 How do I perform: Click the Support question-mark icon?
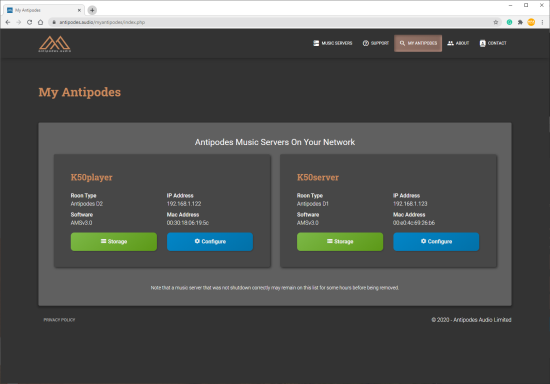coord(366,43)
